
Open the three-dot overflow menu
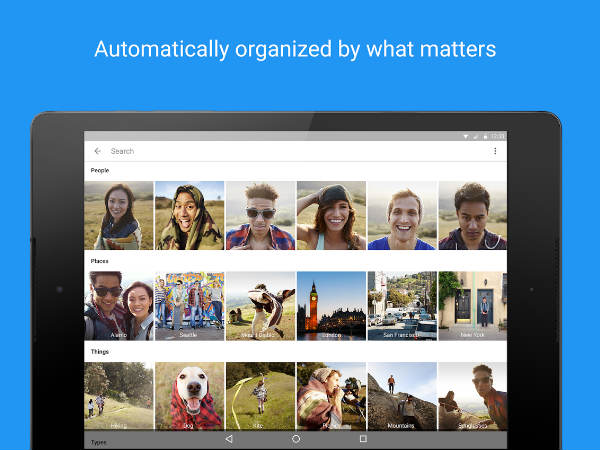pos(494,151)
